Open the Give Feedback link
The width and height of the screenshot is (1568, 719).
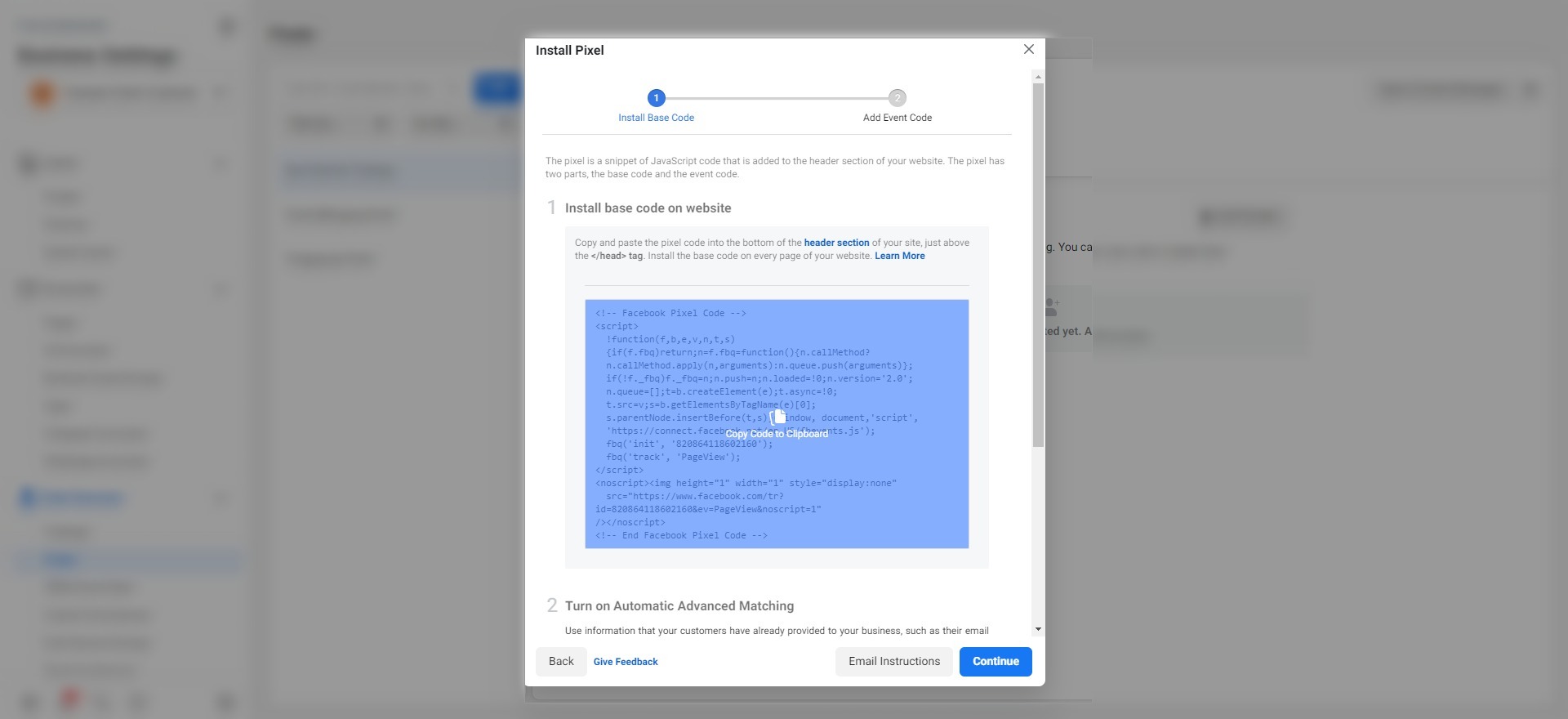(x=626, y=662)
